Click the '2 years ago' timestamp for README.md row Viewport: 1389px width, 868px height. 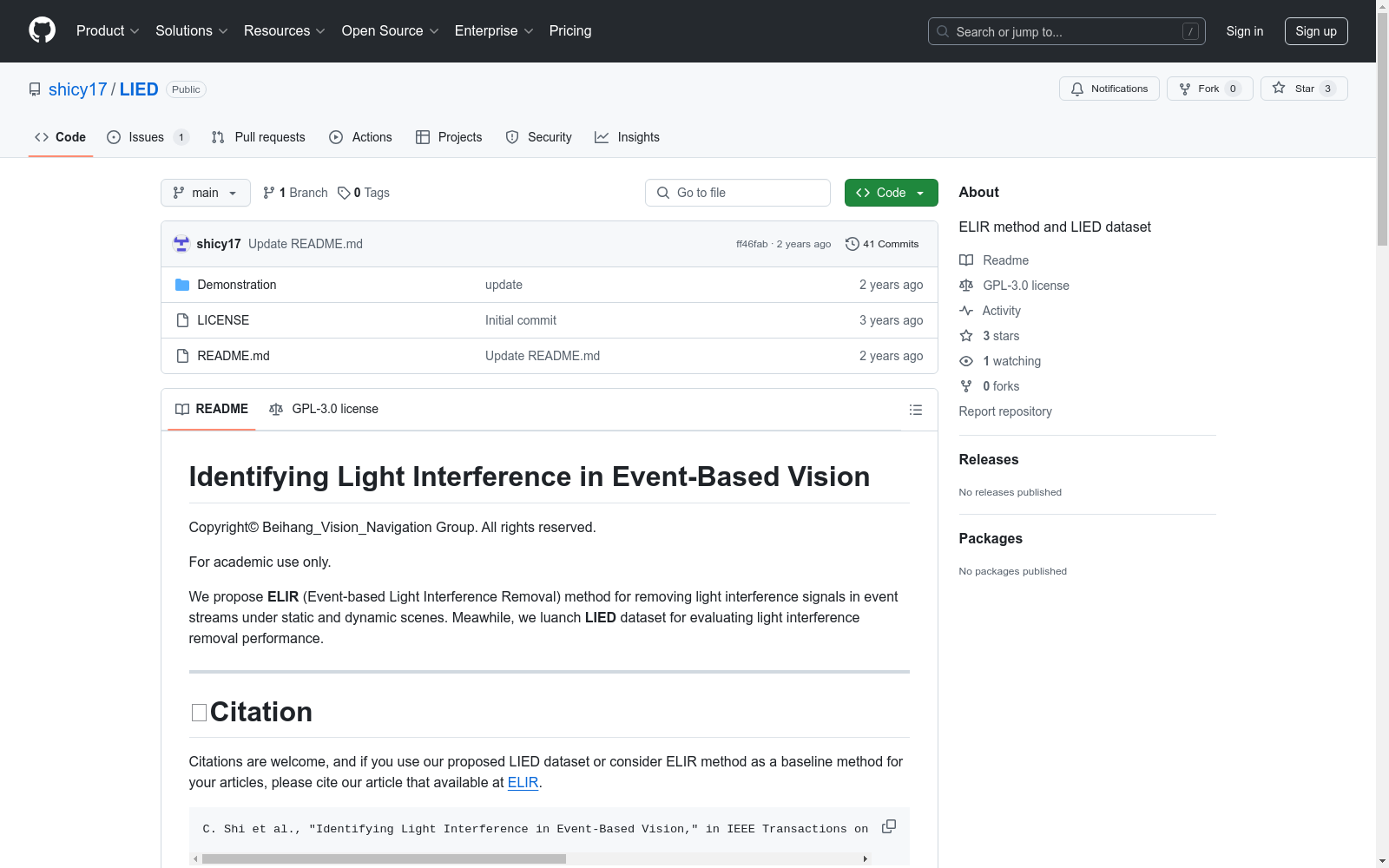click(x=891, y=356)
